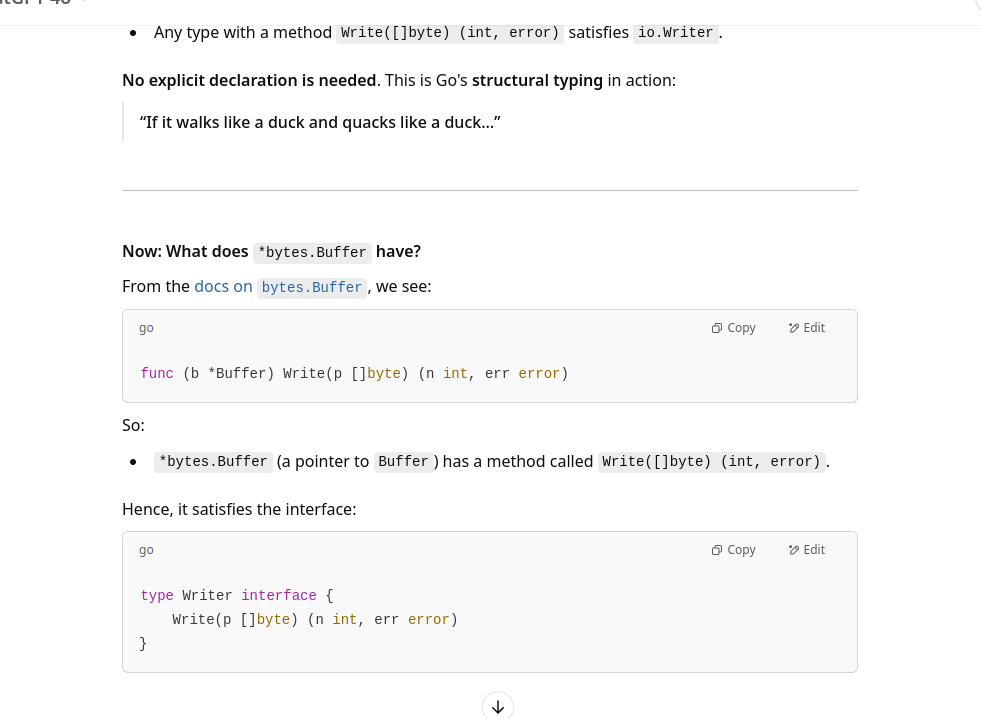This screenshot has width=981, height=719.
Task: Click the duck quote blockquote text
Action: point(320,123)
